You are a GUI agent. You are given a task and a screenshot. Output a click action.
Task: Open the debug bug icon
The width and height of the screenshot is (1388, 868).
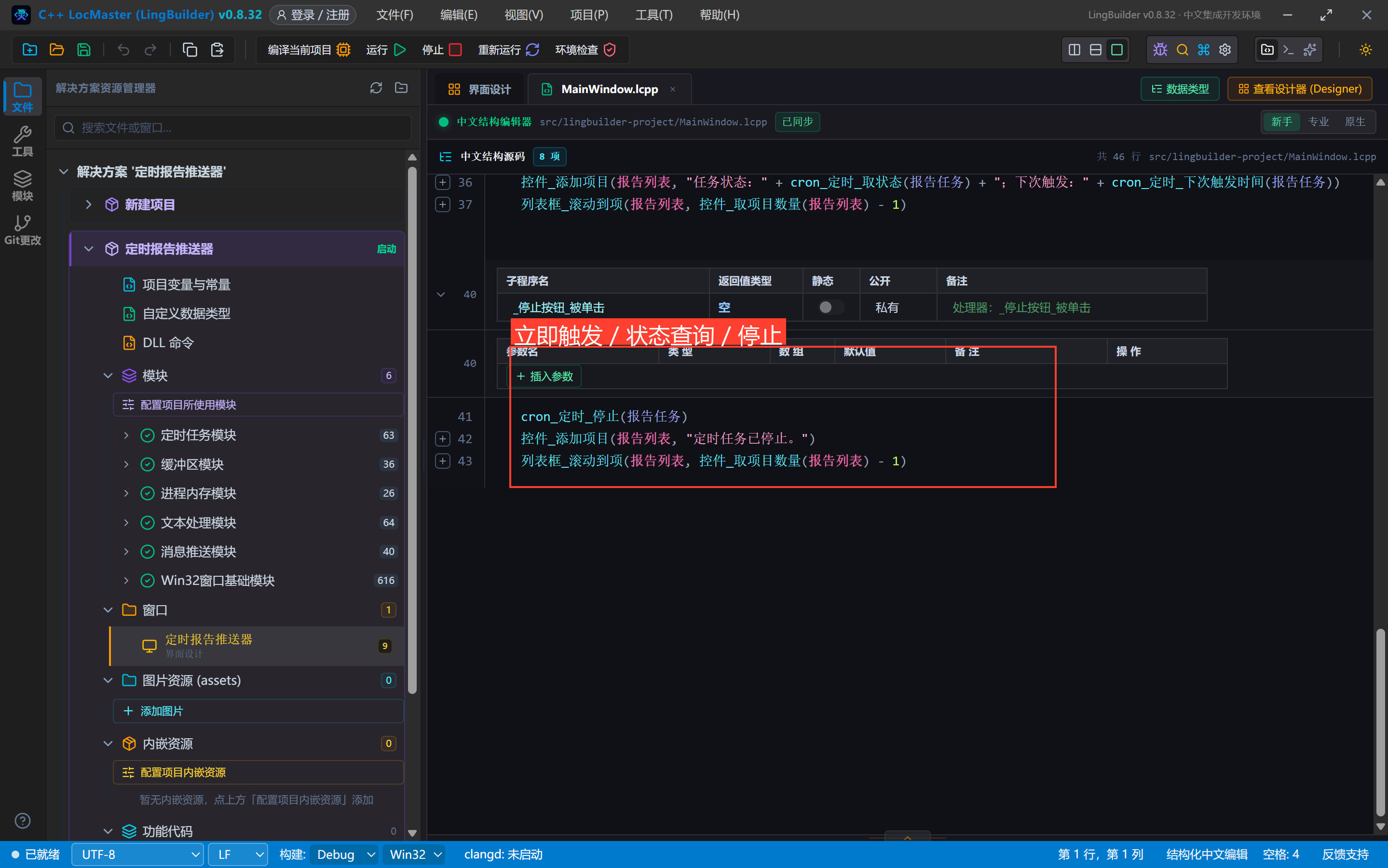pyautogui.click(x=1160, y=50)
